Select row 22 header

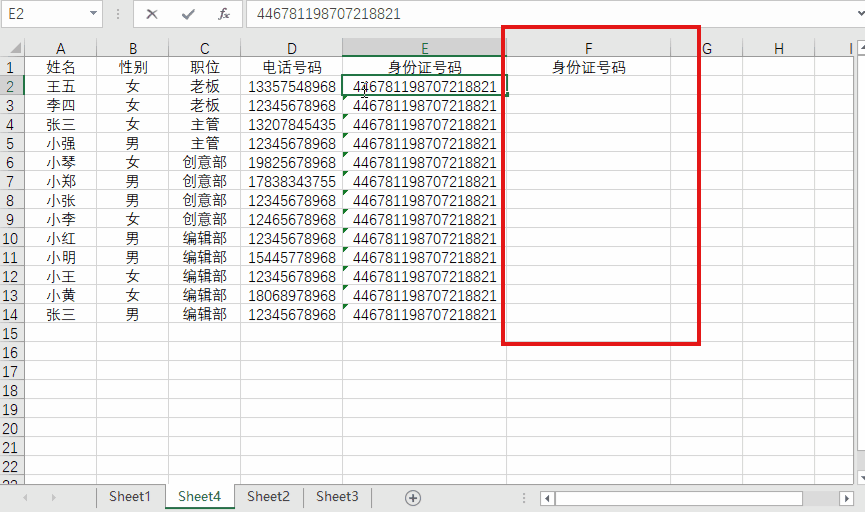pos(11,466)
